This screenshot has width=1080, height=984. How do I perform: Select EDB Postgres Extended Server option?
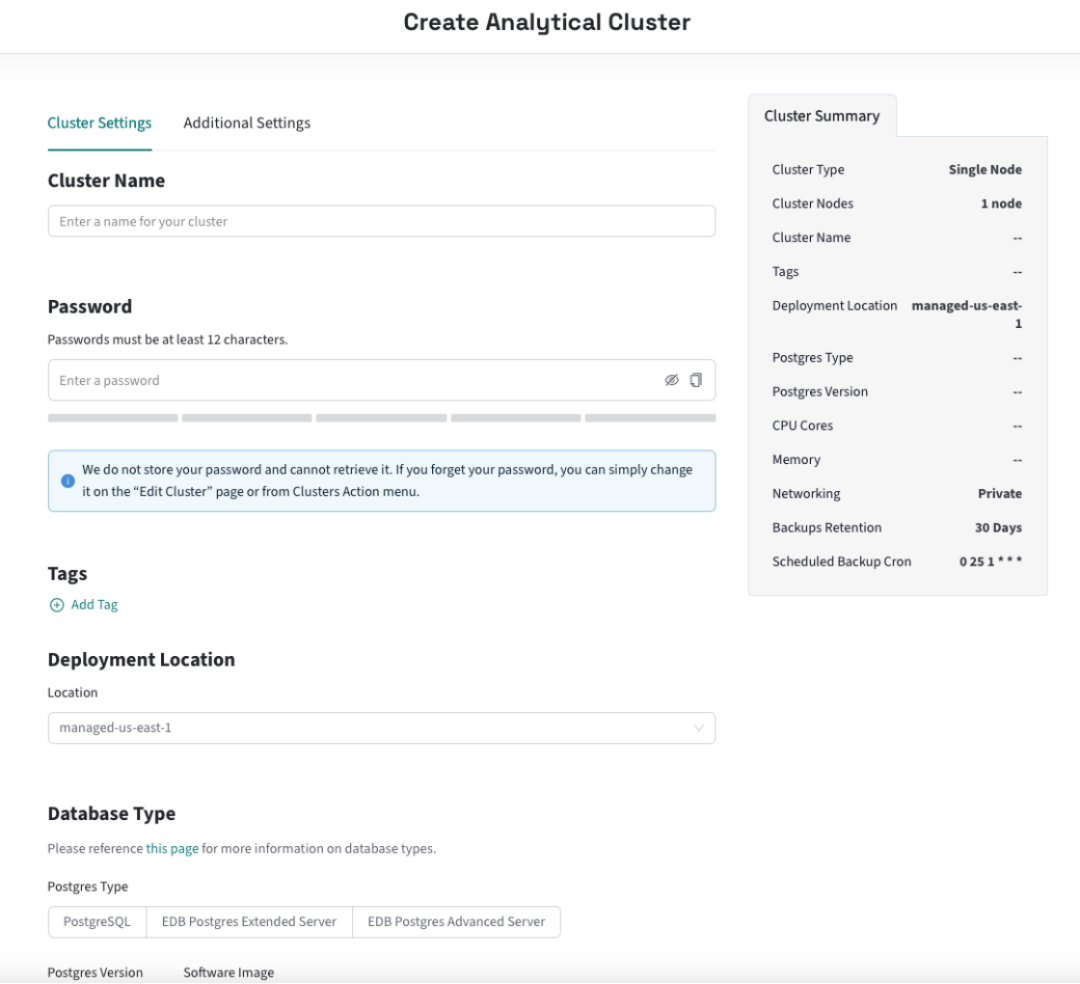pyautogui.click(x=249, y=922)
